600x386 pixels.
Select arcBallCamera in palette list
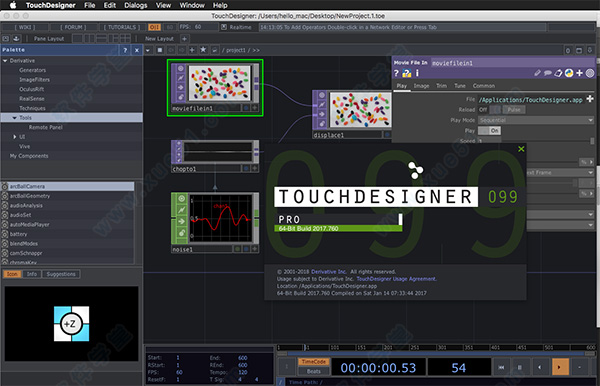pos(71,186)
